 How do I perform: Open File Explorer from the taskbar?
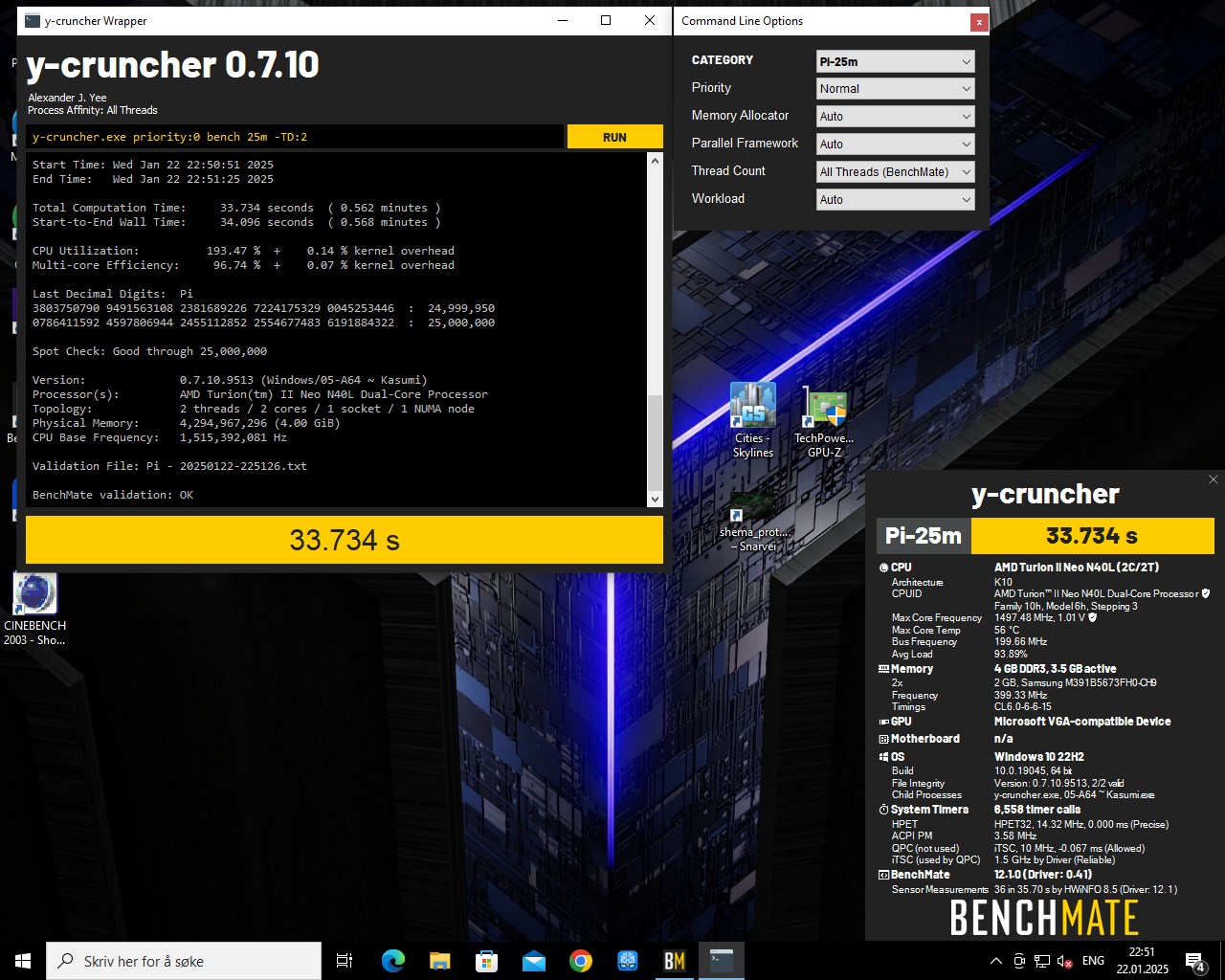[439, 961]
